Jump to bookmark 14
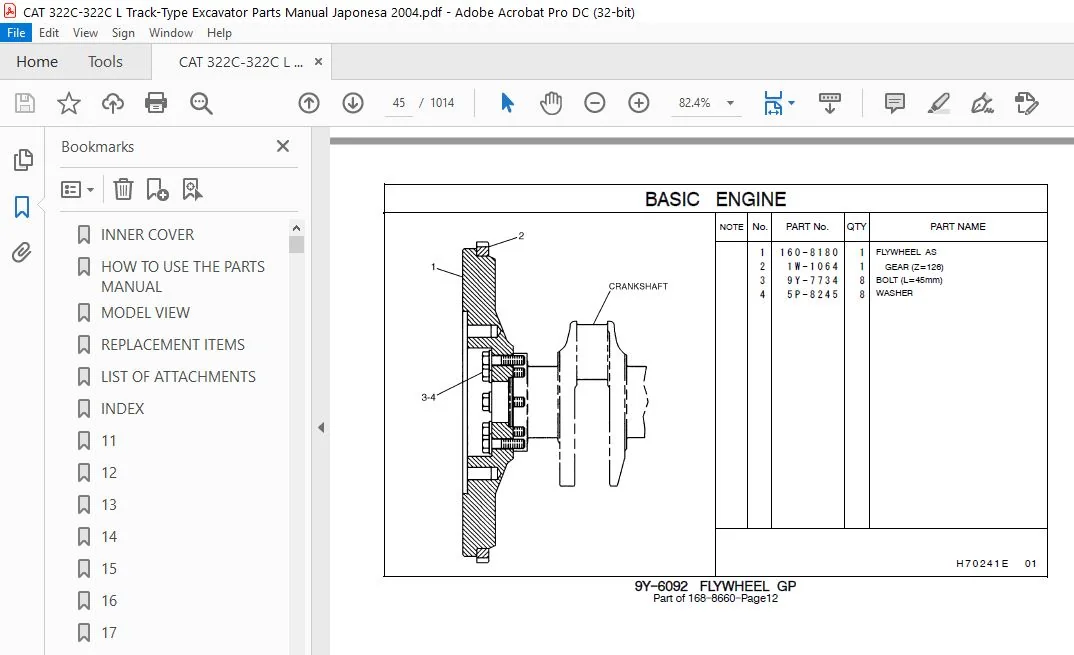 coord(109,536)
